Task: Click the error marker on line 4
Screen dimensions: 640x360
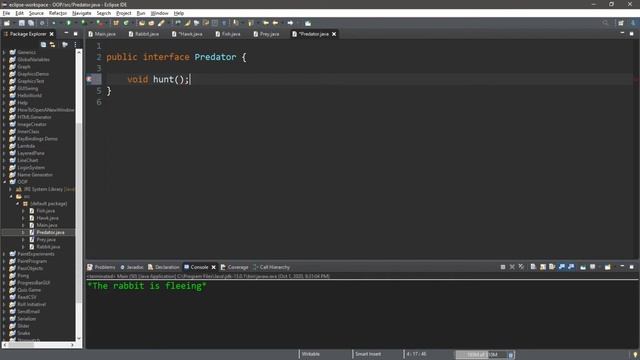Action: point(89,79)
